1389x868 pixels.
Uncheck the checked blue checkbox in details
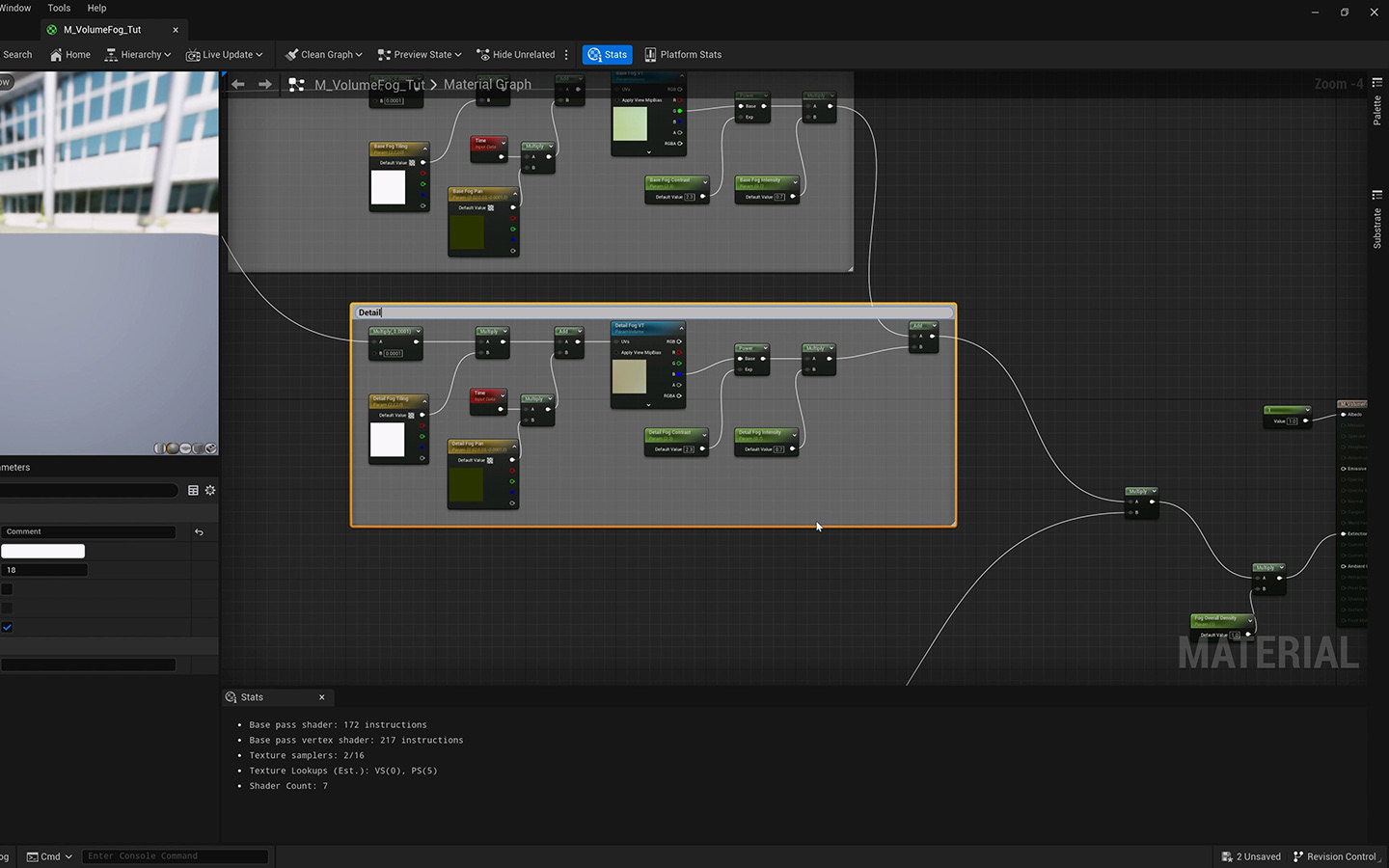(x=7, y=627)
